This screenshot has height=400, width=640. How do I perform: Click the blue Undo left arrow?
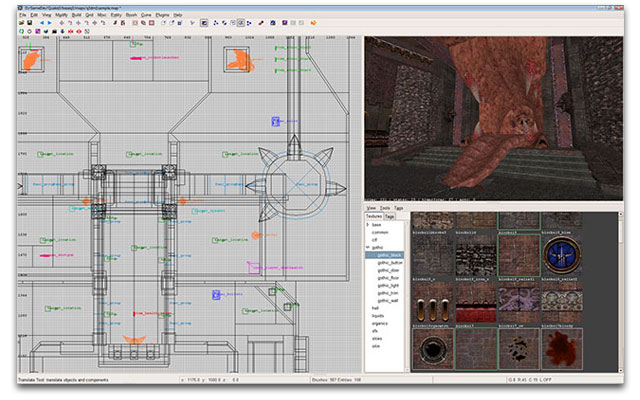(x=42, y=23)
